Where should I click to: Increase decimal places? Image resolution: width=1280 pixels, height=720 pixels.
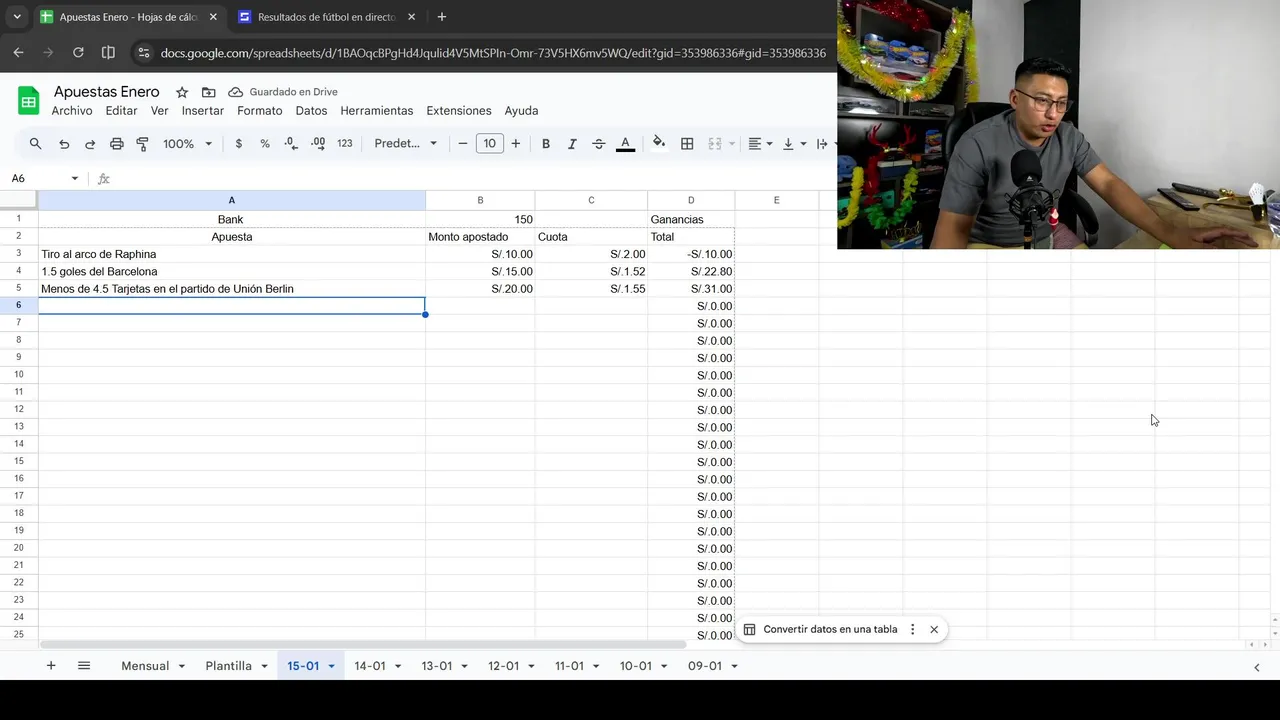(318, 144)
